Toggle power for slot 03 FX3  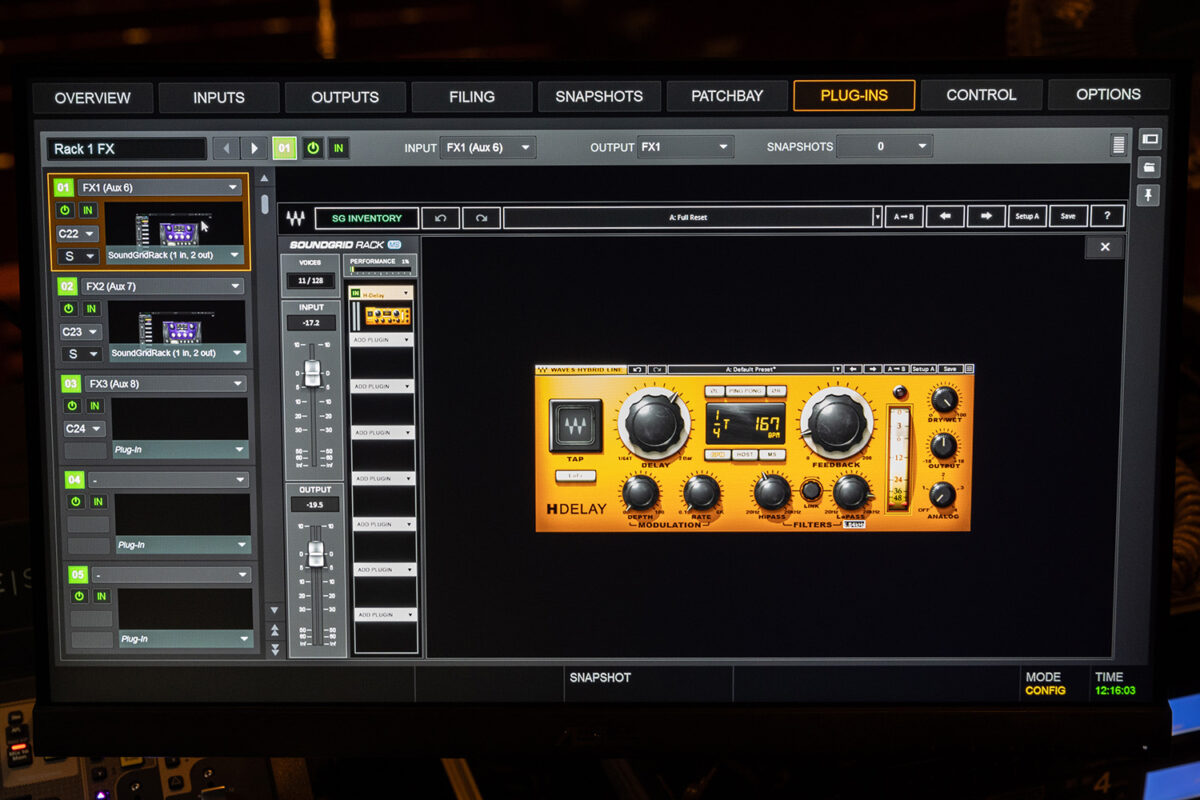pos(72,406)
